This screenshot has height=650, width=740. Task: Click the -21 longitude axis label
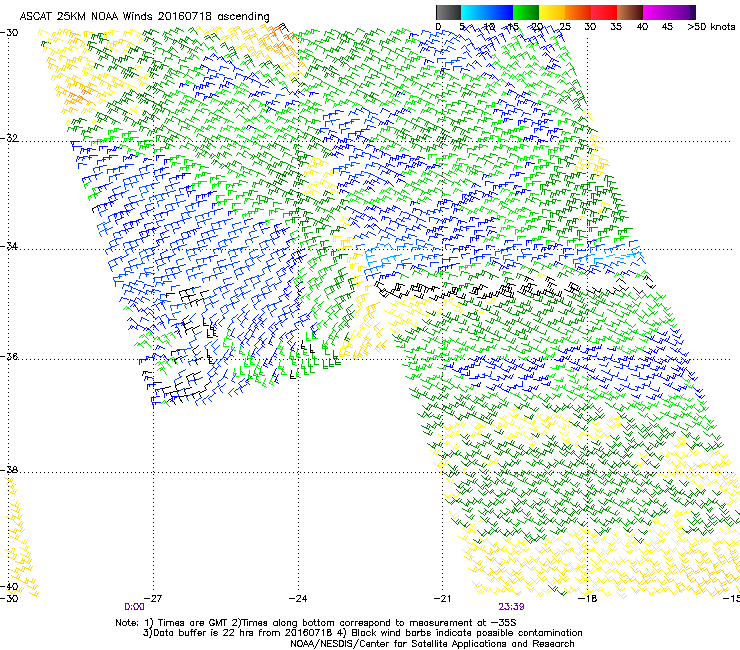click(x=442, y=599)
